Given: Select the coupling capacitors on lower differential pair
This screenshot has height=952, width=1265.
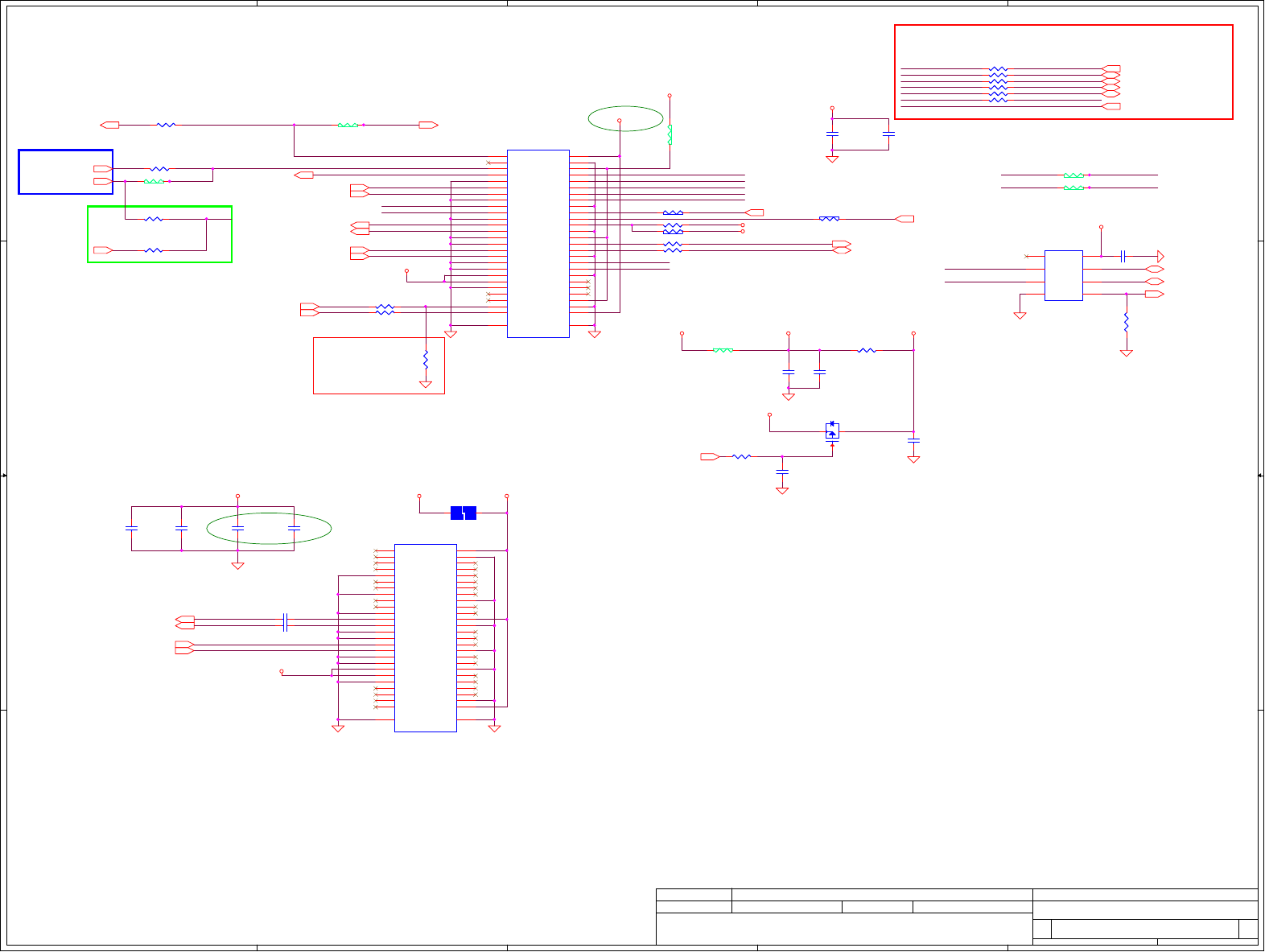Looking at the screenshot, I should click(x=285, y=622).
